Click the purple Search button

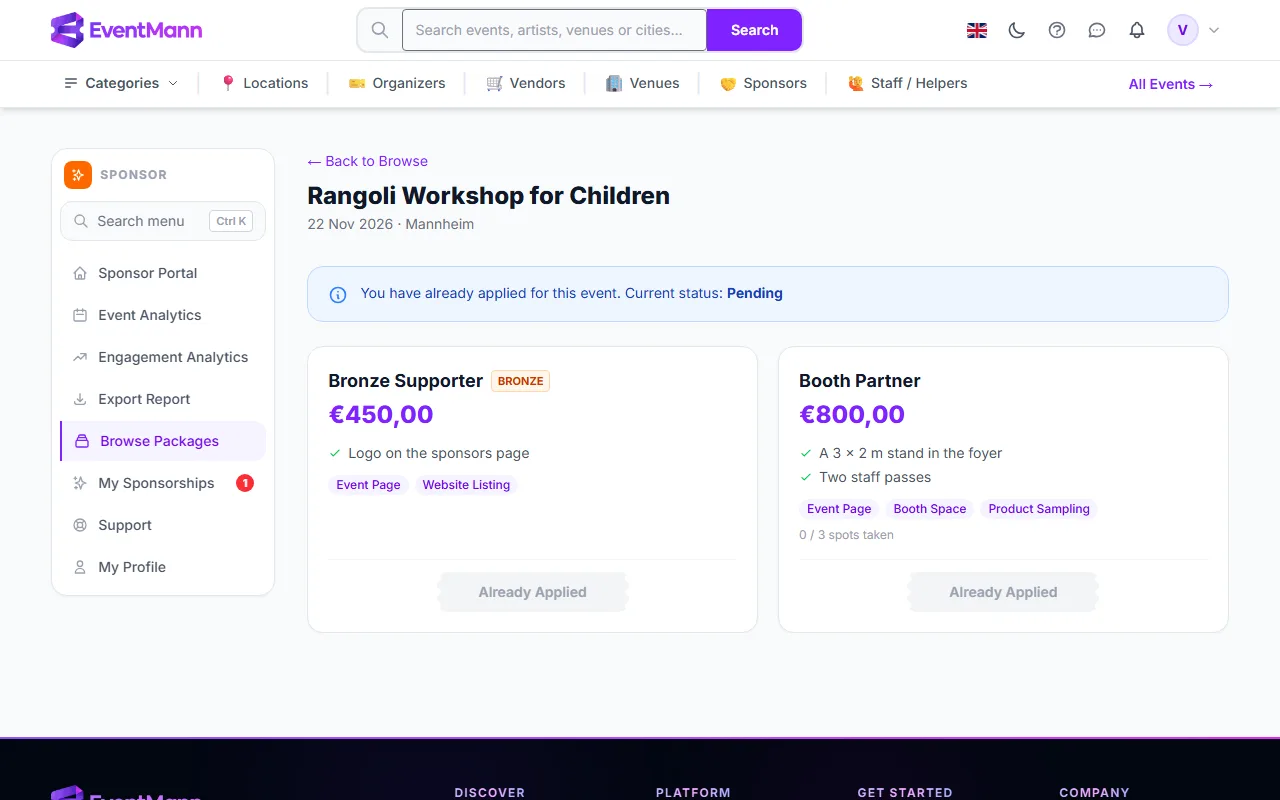pyautogui.click(x=754, y=30)
